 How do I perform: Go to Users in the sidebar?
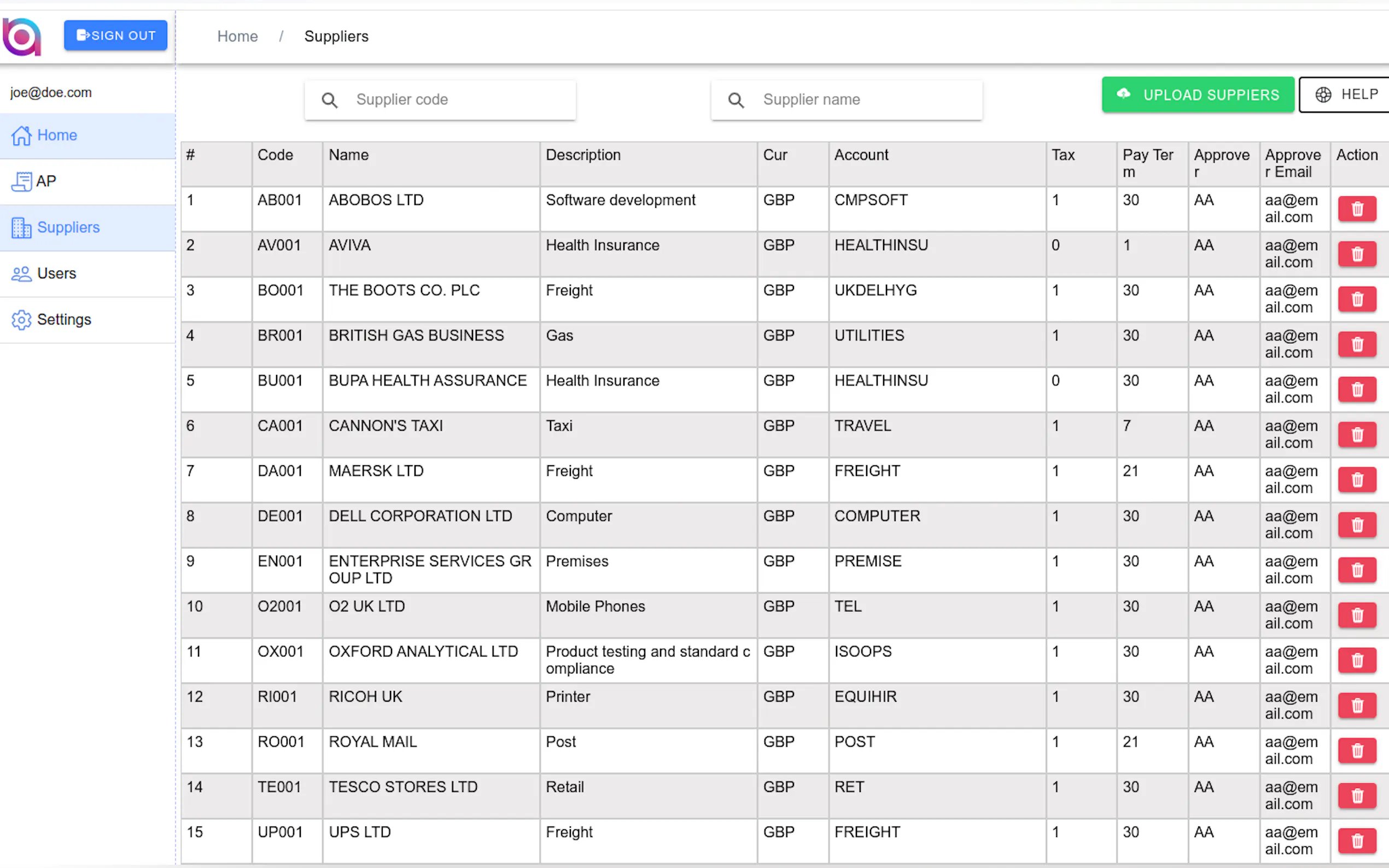[88, 274]
